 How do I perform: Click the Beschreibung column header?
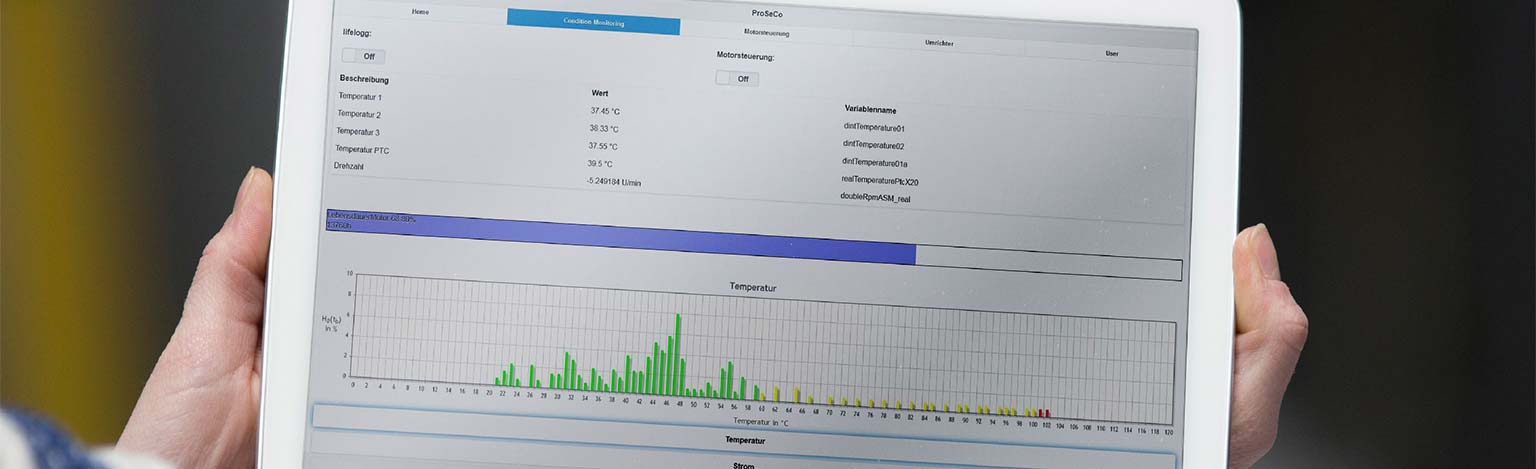coord(364,79)
